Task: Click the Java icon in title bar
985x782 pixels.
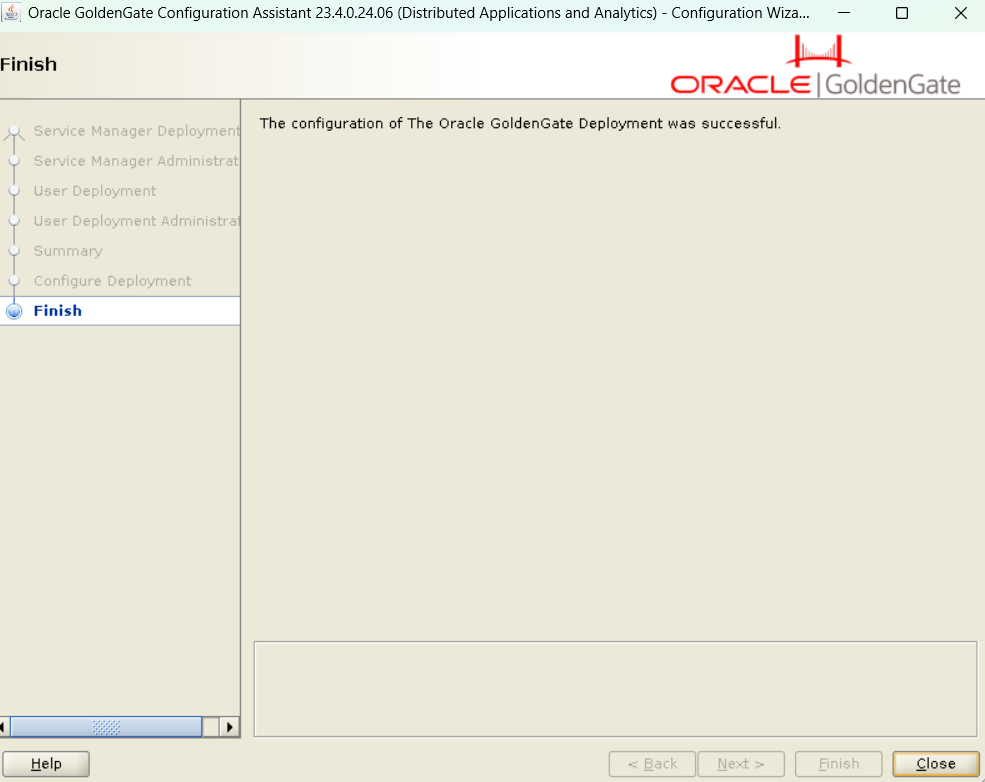Action: pyautogui.click(x=11, y=12)
